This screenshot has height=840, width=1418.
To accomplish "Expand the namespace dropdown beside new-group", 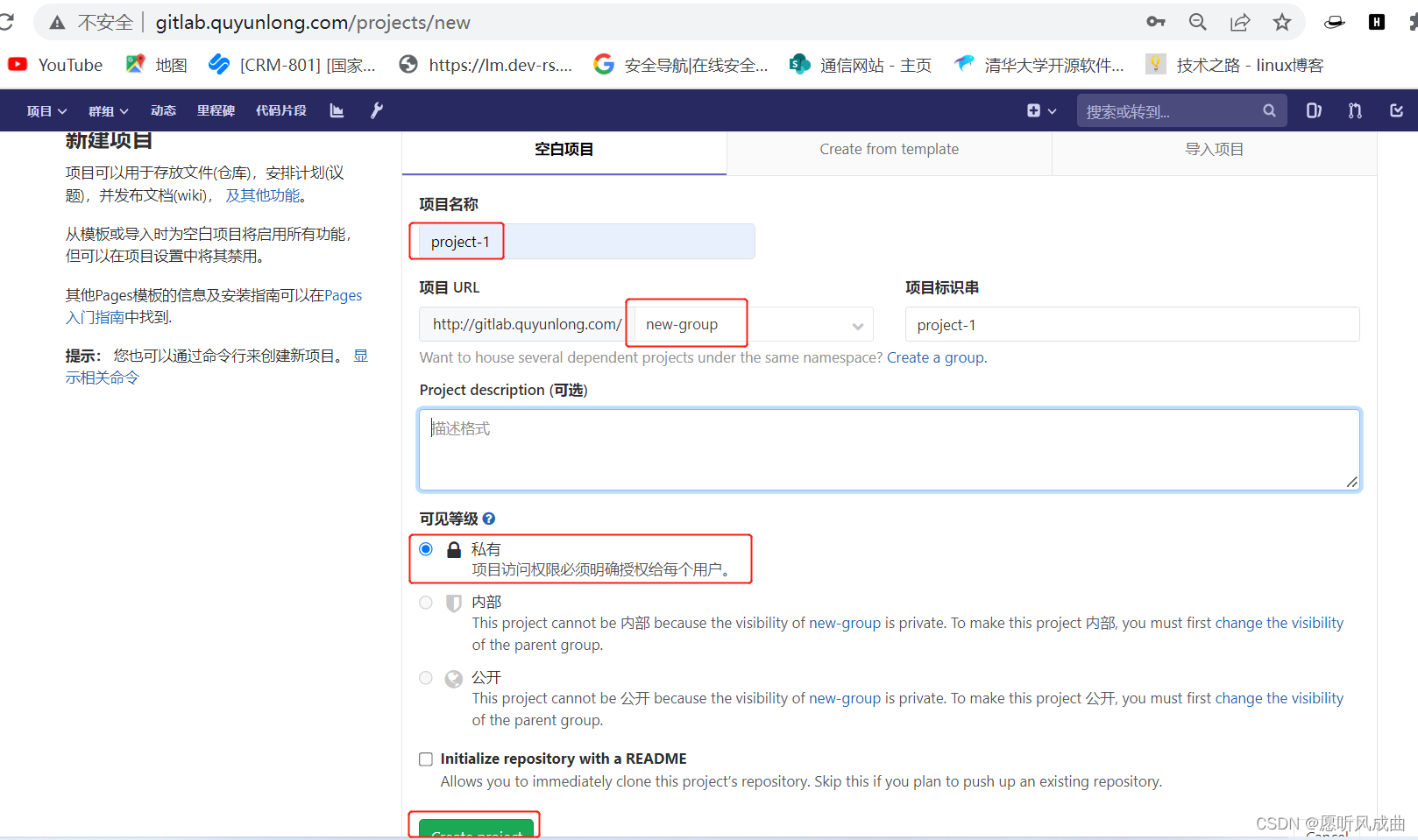I will click(x=856, y=325).
